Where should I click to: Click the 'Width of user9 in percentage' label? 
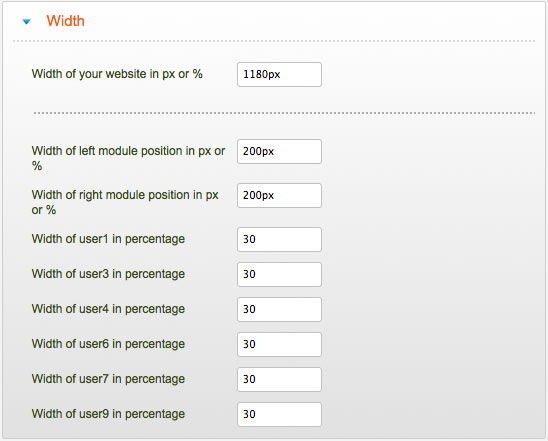pos(108,414)
